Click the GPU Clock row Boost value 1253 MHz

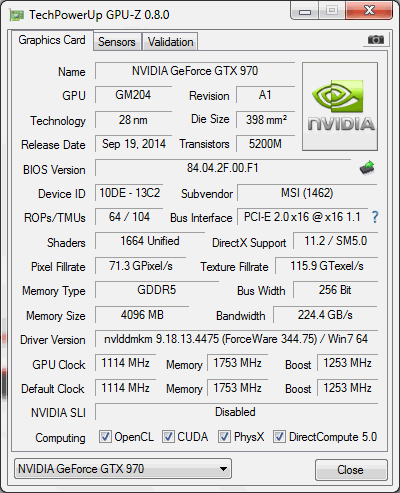(347, 363)
